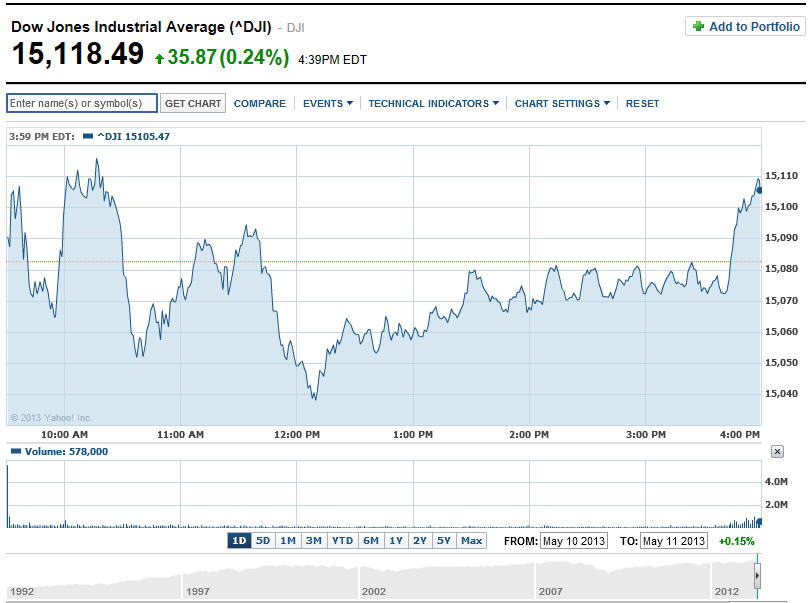Click the Volume legend marker icon

(x=14, y=452)
